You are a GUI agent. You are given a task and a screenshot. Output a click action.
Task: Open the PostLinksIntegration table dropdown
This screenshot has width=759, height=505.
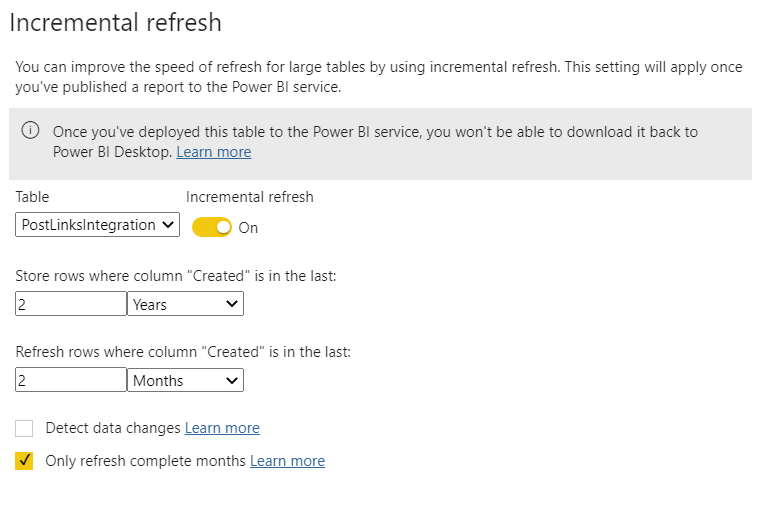tap(98, 225)
